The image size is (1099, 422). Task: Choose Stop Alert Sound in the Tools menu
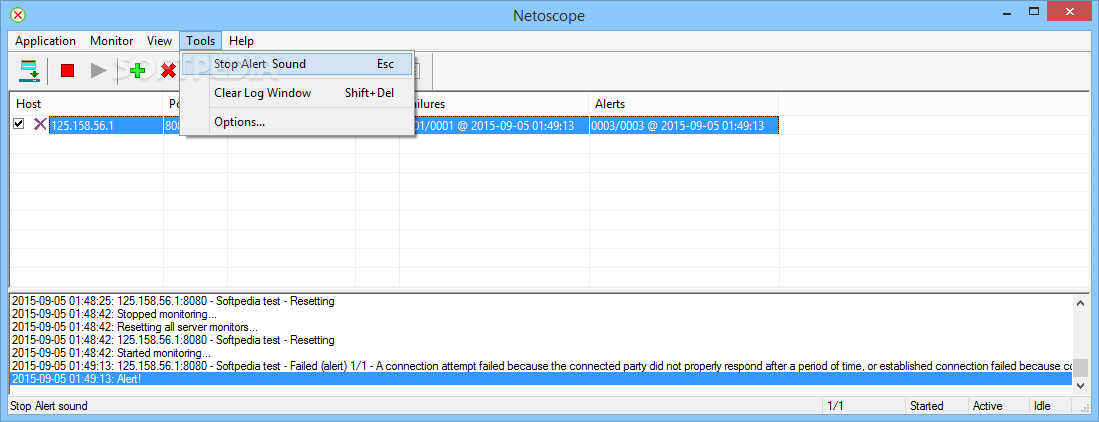[297, 64]
